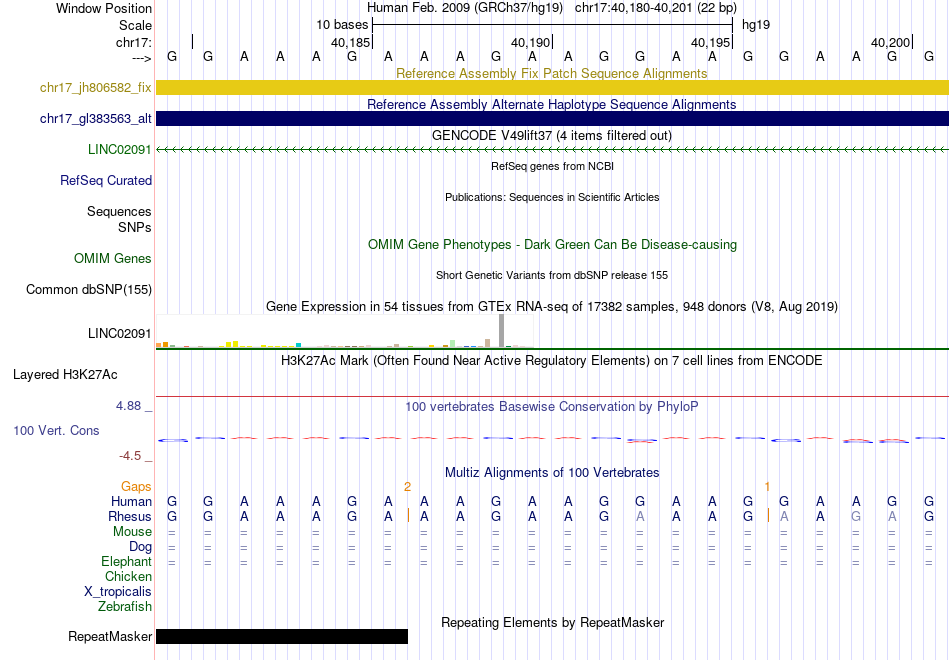Click the hg19 label beside scale bar
This screenshot has width=950, height=660.
click(756, 25)
